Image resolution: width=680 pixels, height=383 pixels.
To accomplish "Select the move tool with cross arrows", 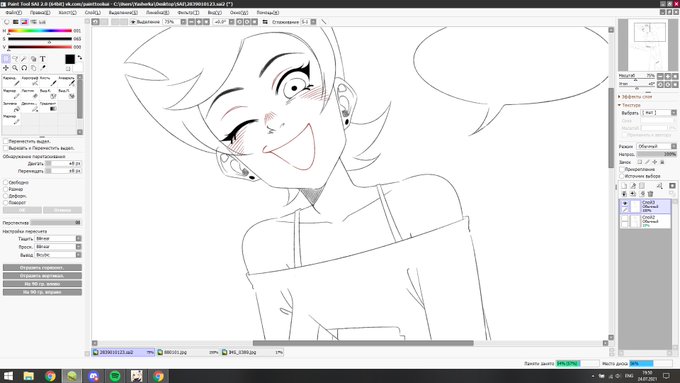I will pos(6,68).
